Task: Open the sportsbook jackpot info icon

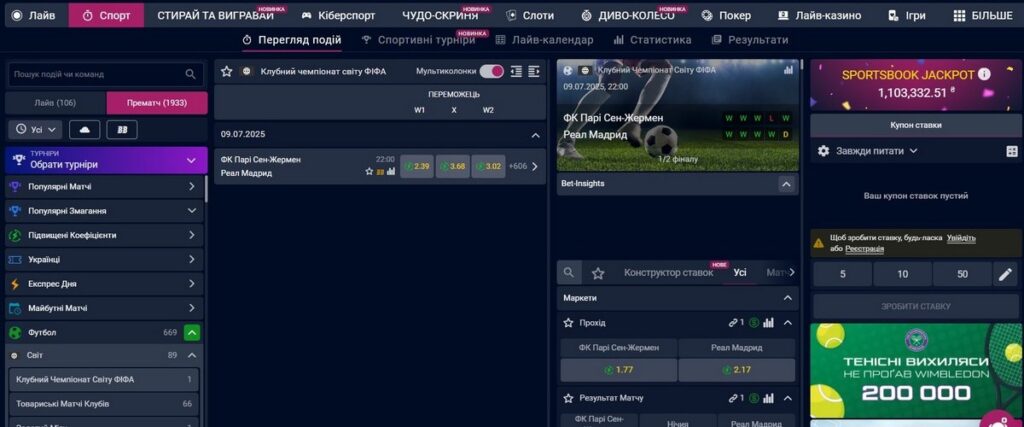Action: coord(984,74)
